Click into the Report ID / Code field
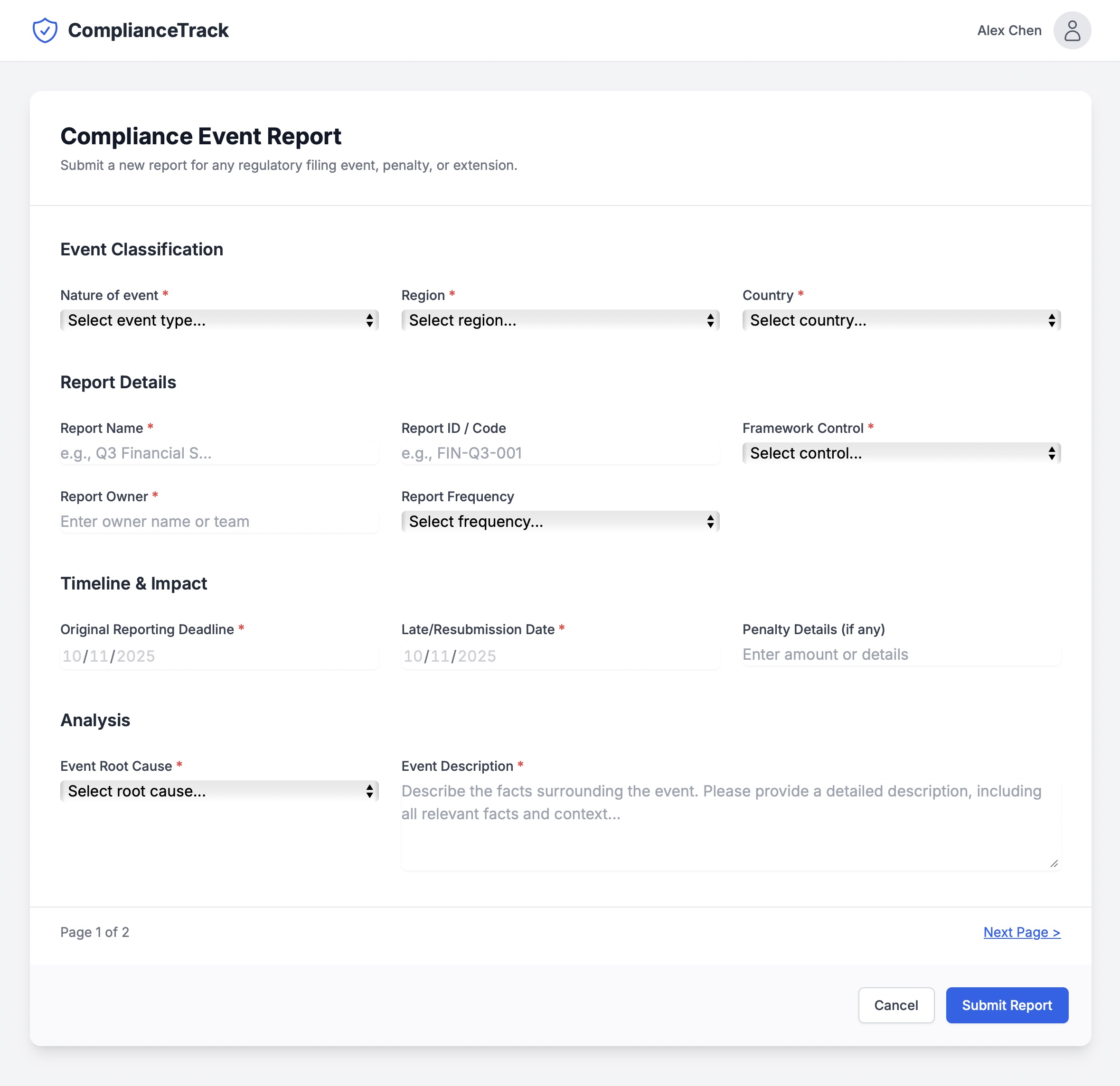The width and height of the screenshot is (1120, 1086). coord(560,453)
